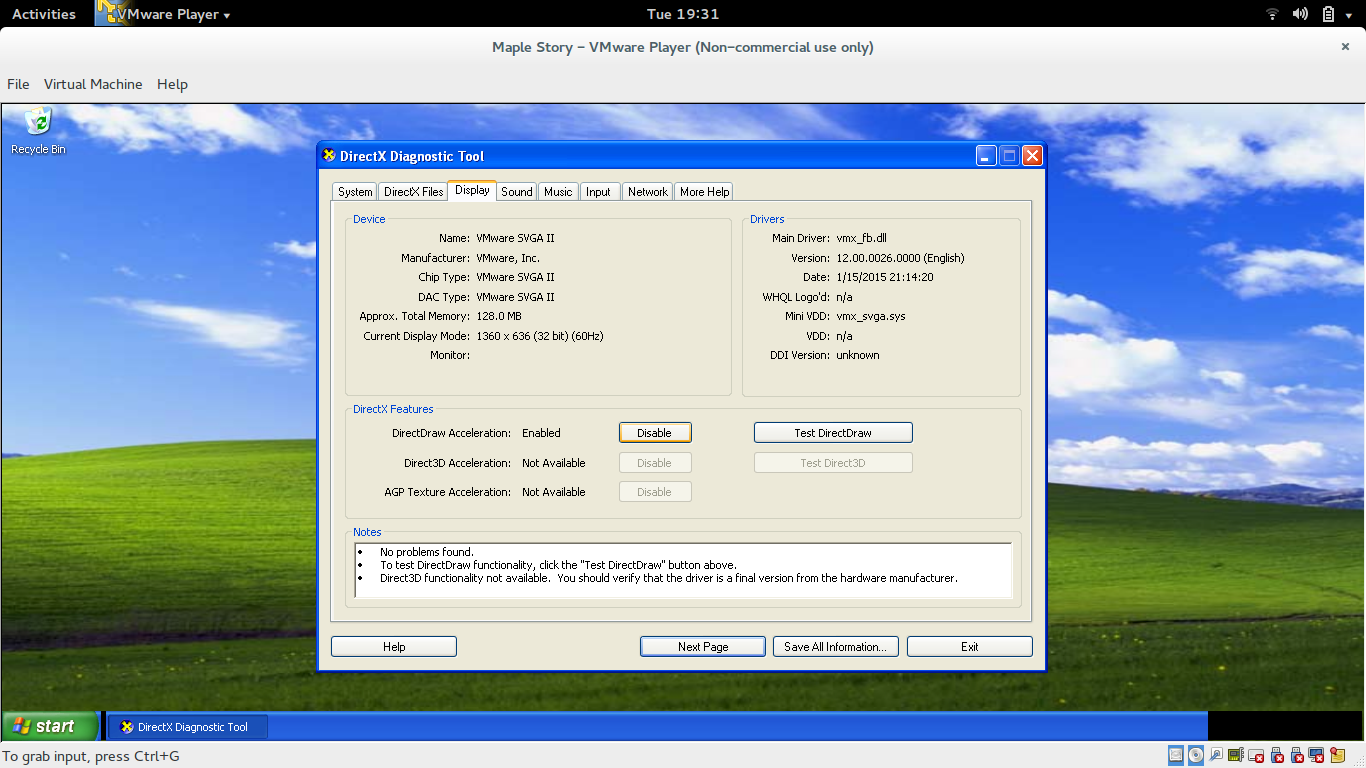Viewport: 1366px width, 768px height.
Task: Click the date value '1/15/2015 21:14:20'
Action: click(x=885, y=277)
